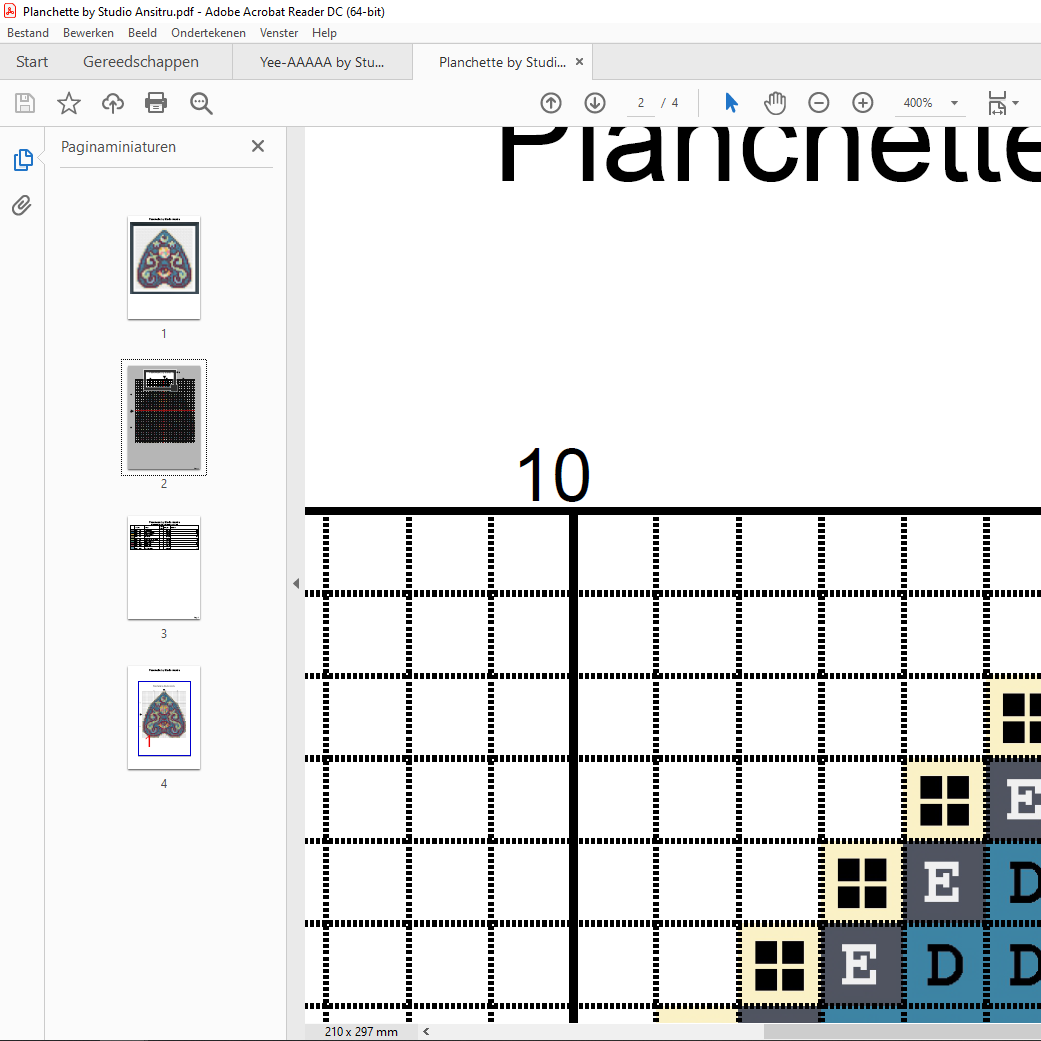The height and width of the screenshot is (1041, 1041).
Task: Open the 400% zoom level dropdown
Action: click(954, 103)
